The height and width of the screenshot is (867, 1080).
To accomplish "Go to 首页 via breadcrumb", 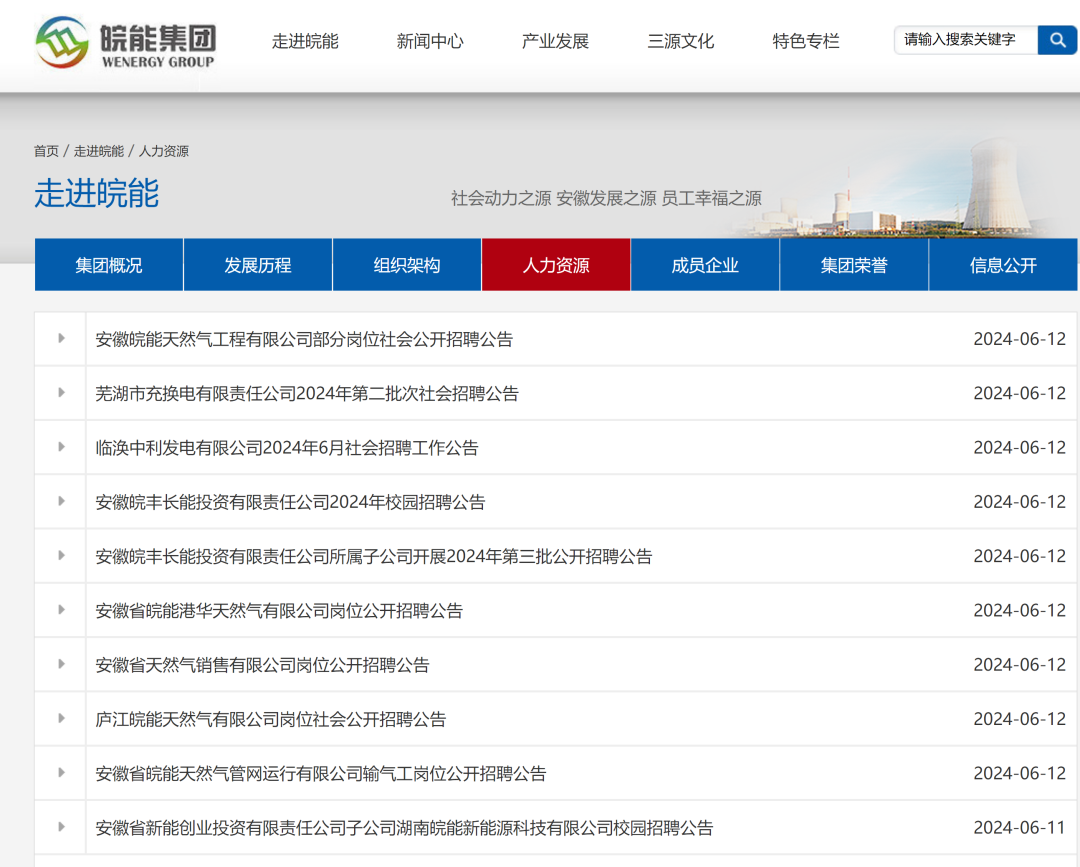I will pos(46,151).
